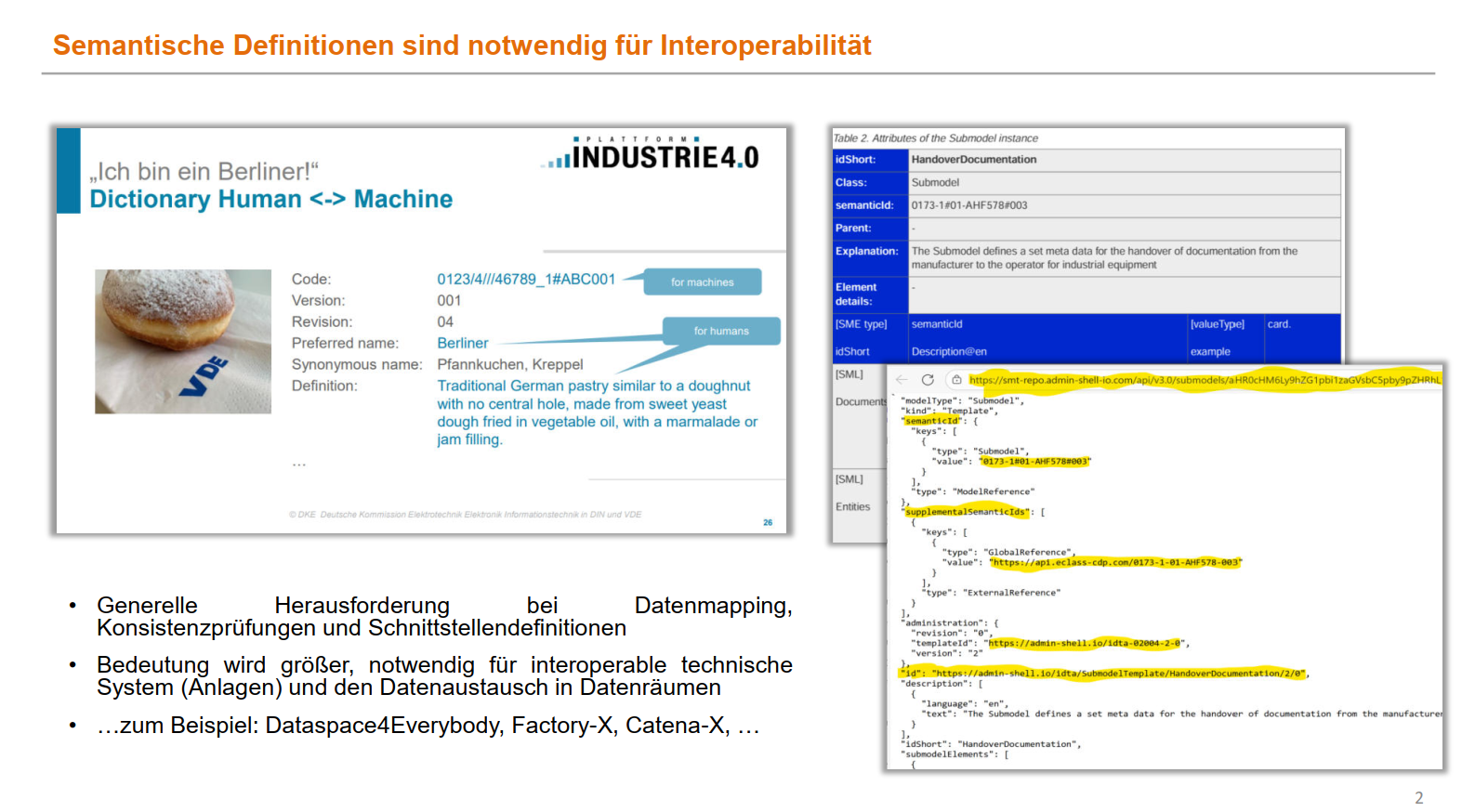1475x812 pixels.
Task: Open the api.eclass-cdp.com link value
Action: pyautogui.click(x=1115, y=563)
